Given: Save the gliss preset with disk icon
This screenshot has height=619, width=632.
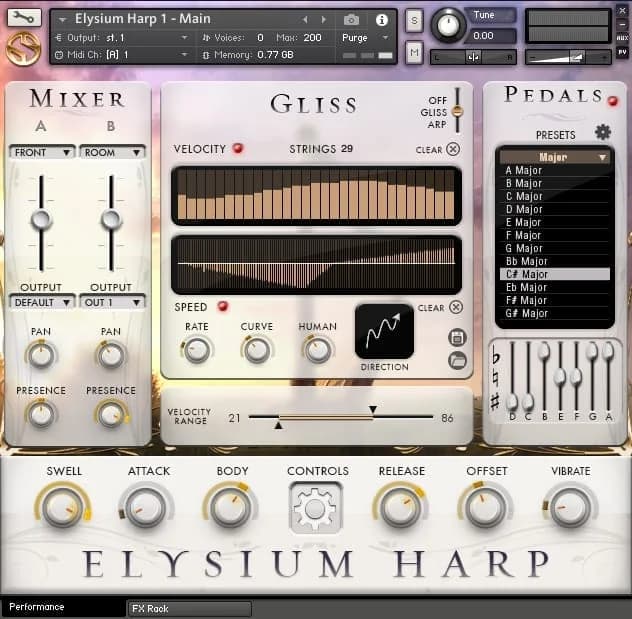Looking at the screenshot, I should pyautogui.click(x=457, y=338).
